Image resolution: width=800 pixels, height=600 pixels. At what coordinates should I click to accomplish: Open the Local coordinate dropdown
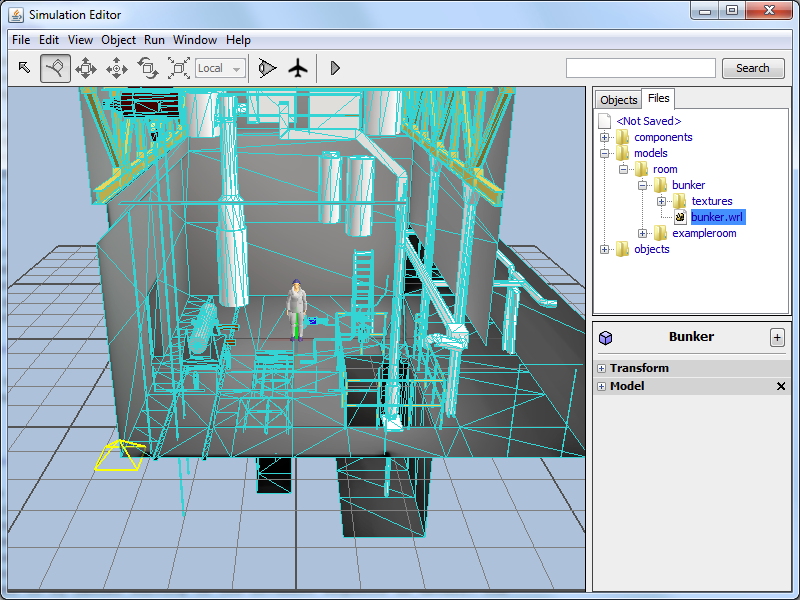click(x=237, y=68)
